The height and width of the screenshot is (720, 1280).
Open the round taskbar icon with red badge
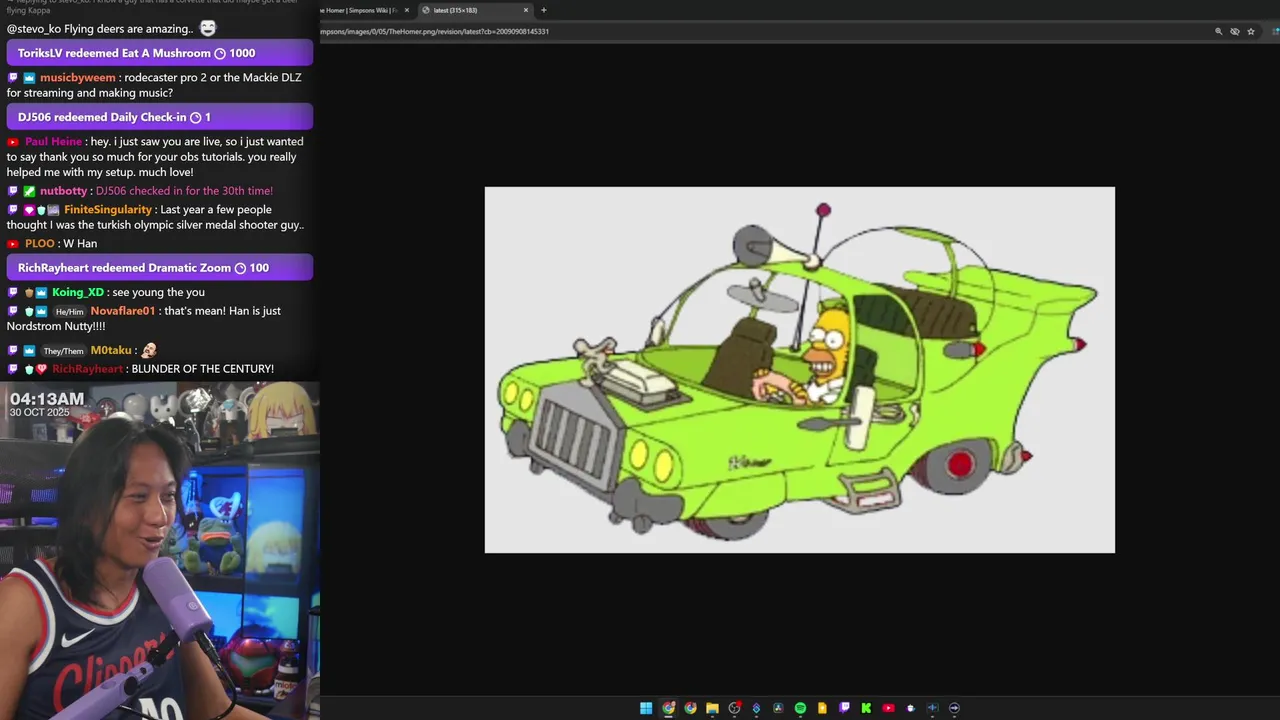click(734, 708)
